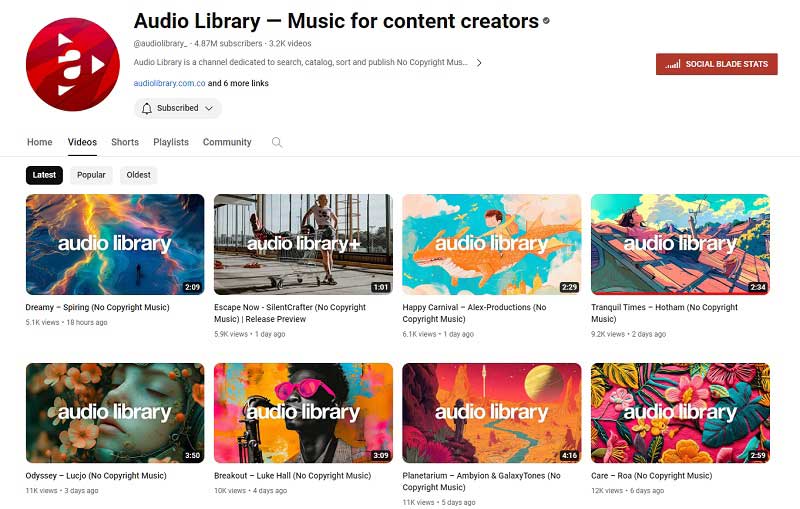
Task: Click the verified badge next to channel name
Action: [546, 21]
